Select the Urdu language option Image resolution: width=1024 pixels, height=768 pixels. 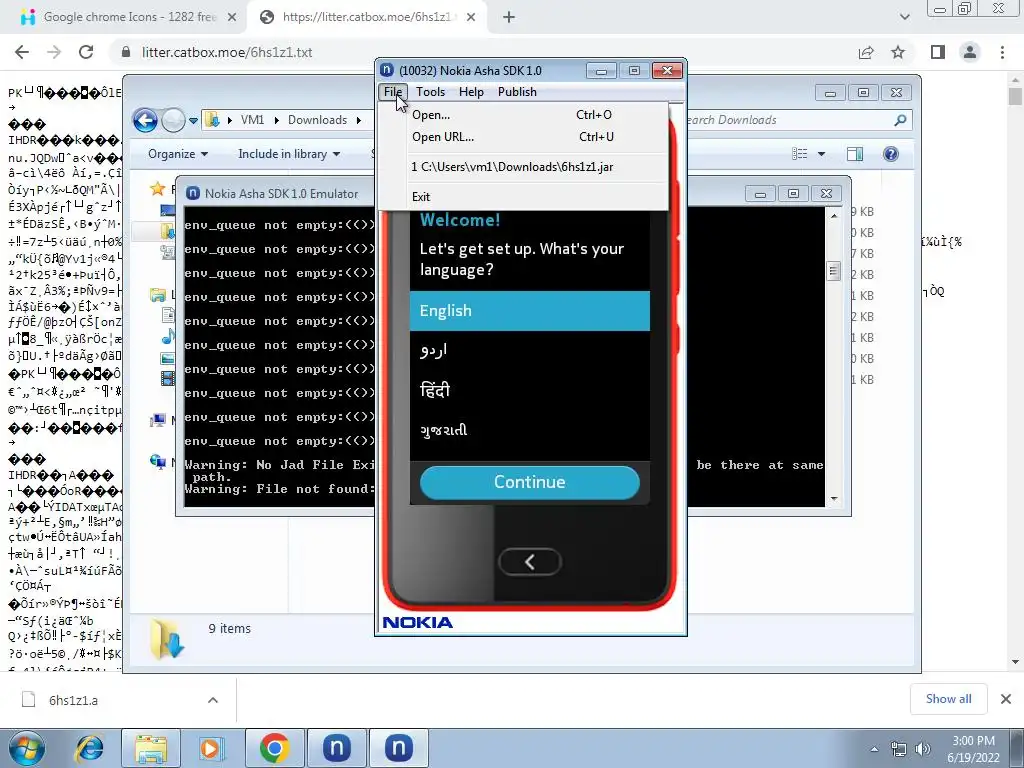[530, 351]
